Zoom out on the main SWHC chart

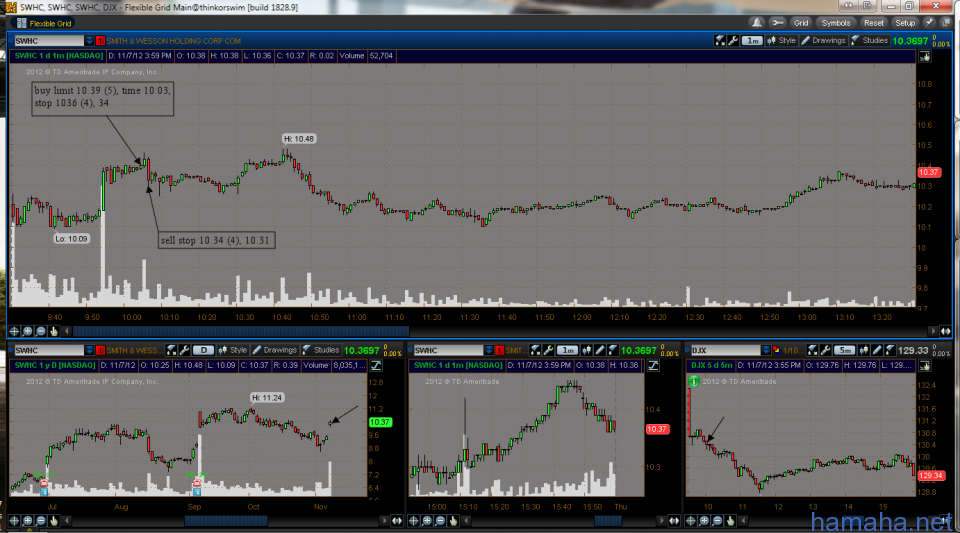(40, 331)
